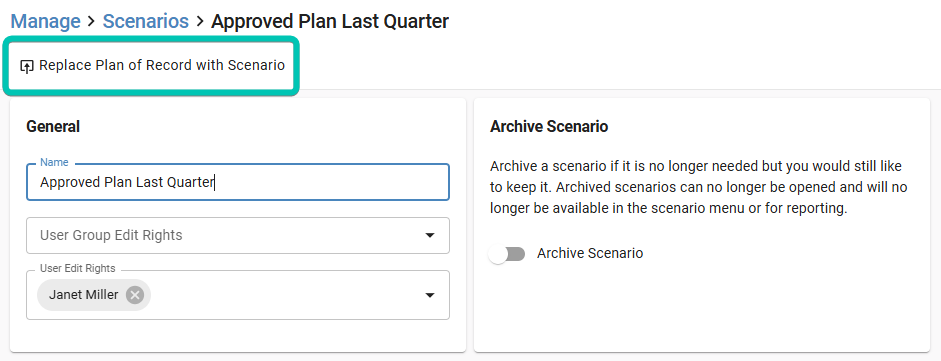Image resolution: width=941 pixels, height=361 pixels.
Task: Expand the User Edit Rights dropdown arrow
Action: click(x=430, y=295)
